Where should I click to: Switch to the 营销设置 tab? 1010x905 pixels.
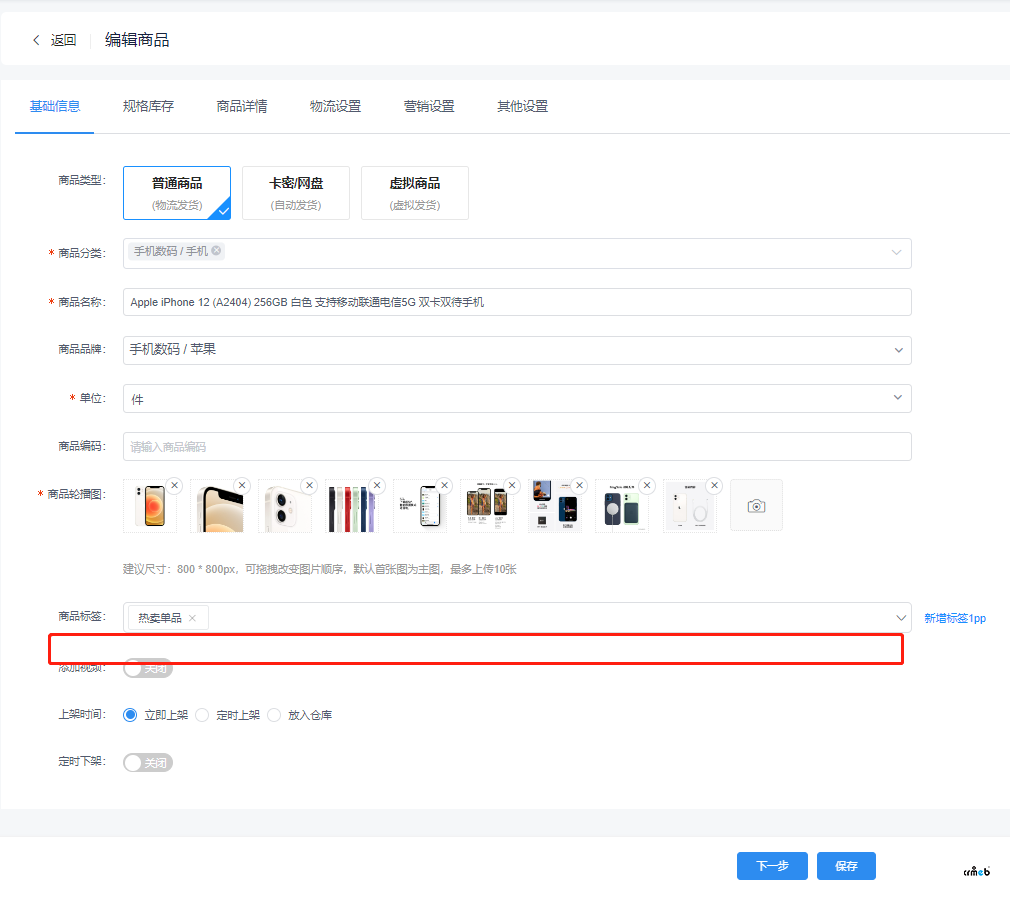[429, 106]
